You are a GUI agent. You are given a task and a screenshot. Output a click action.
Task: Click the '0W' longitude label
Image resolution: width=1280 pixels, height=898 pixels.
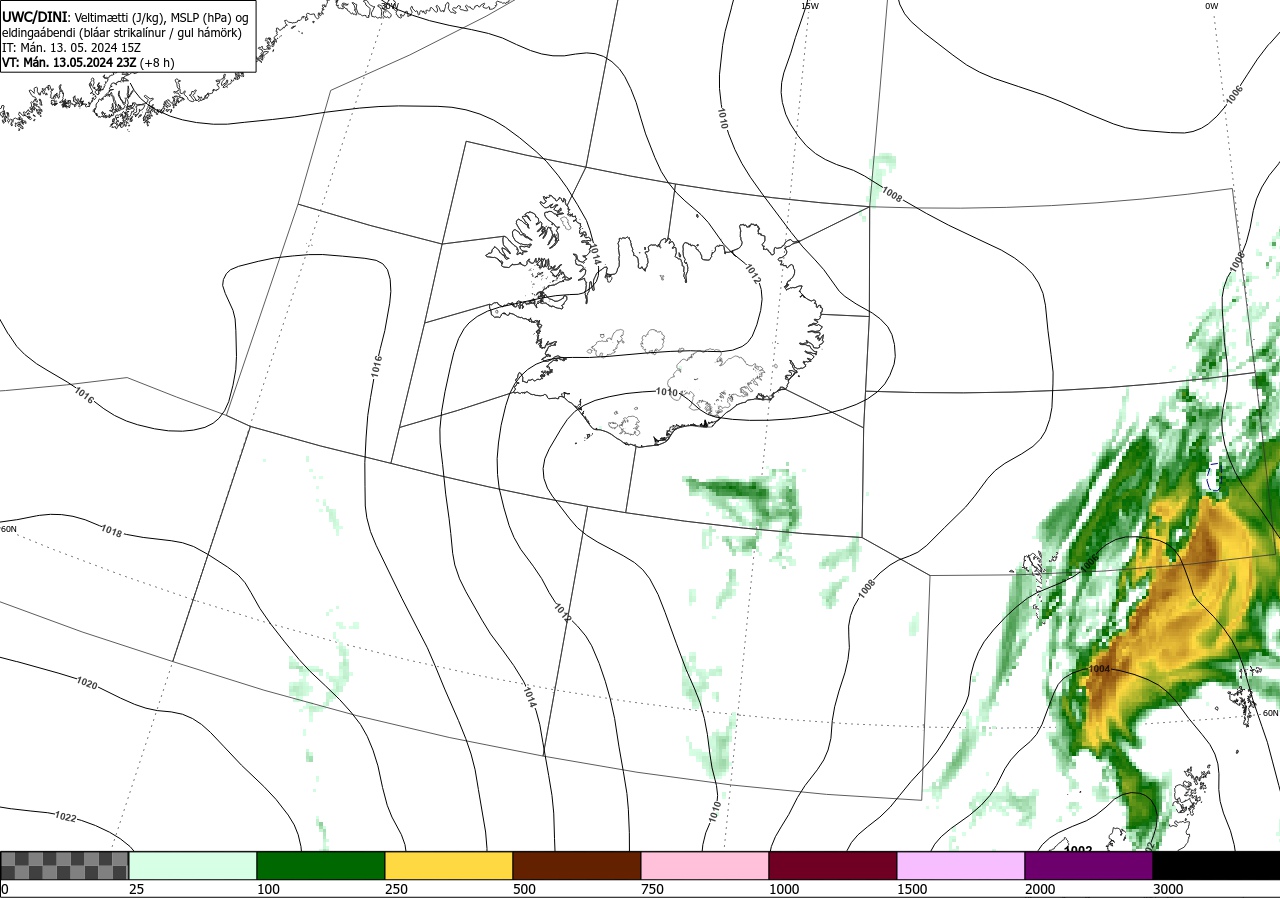pos(1211,6)
